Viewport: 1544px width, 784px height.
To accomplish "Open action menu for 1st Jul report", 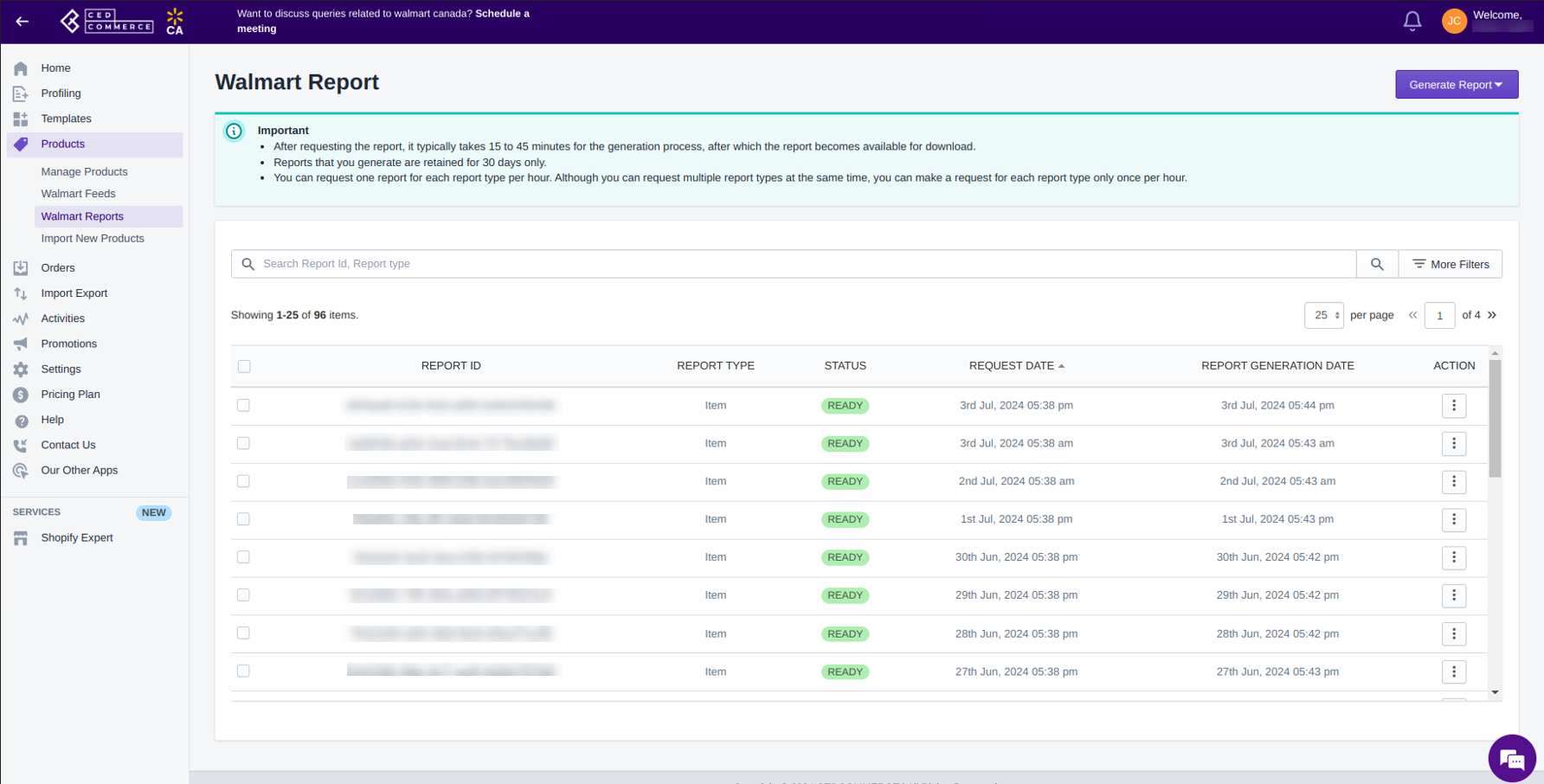I will [x=1454, y=519].
